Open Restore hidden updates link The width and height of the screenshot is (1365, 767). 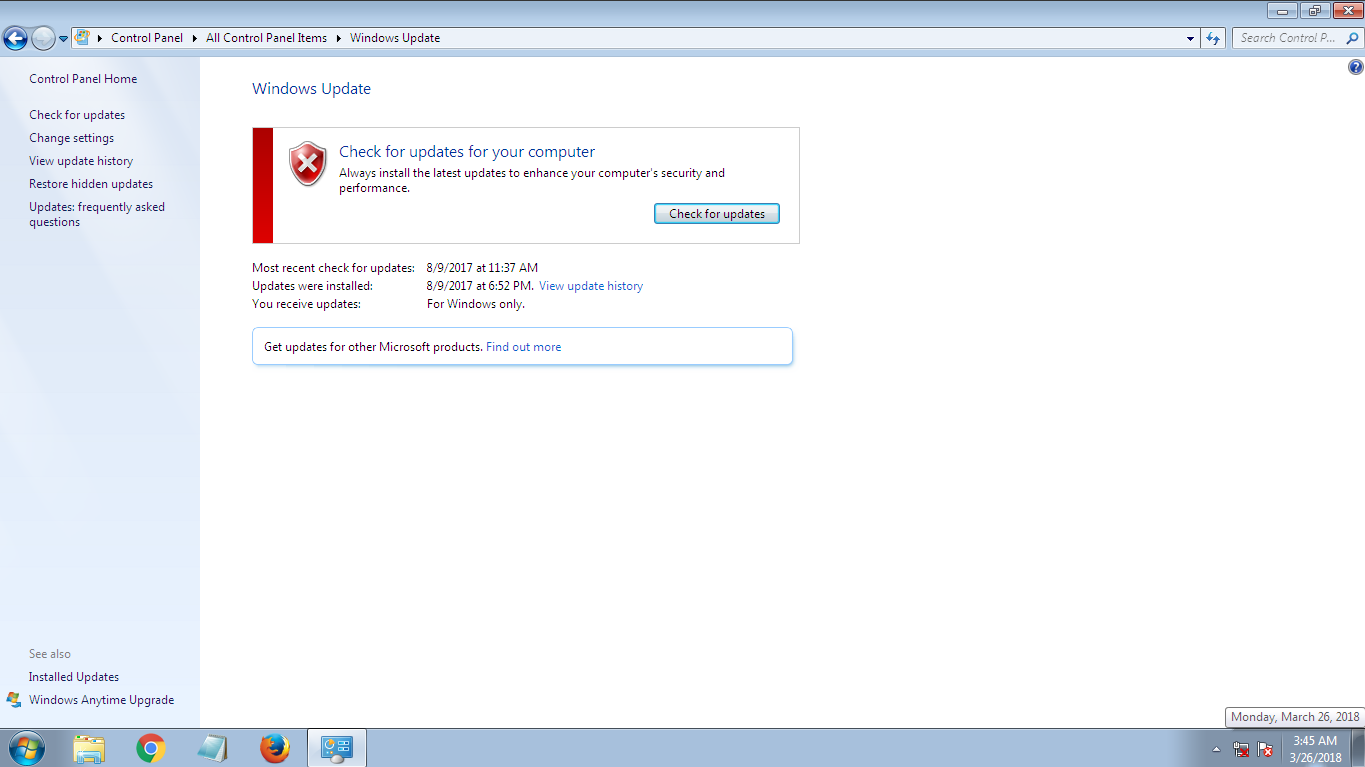pyautogui.click(x=91, y=184)
